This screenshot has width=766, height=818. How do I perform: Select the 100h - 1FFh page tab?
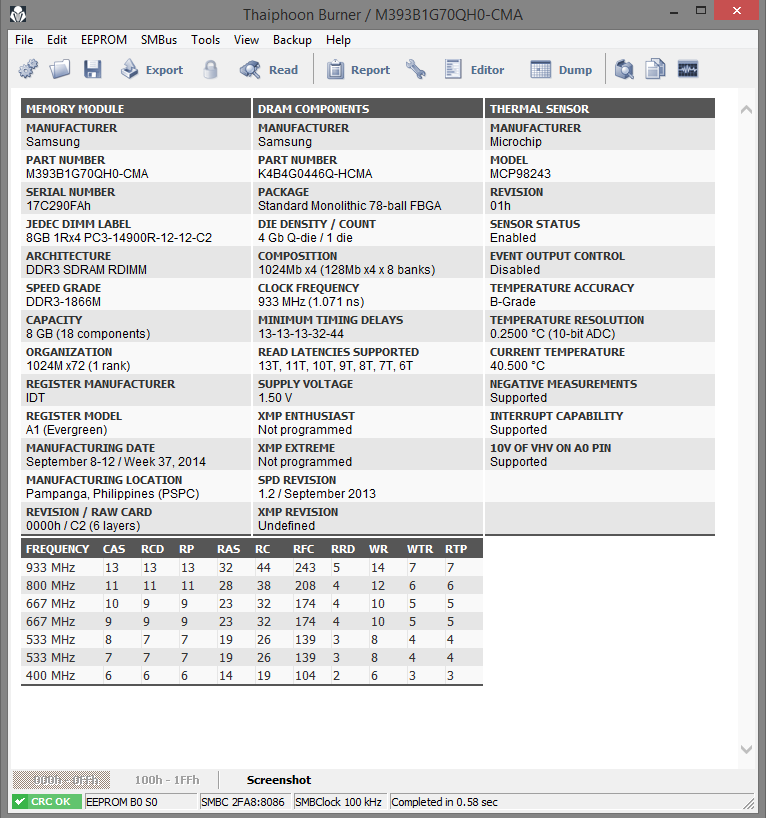[167, 780]
